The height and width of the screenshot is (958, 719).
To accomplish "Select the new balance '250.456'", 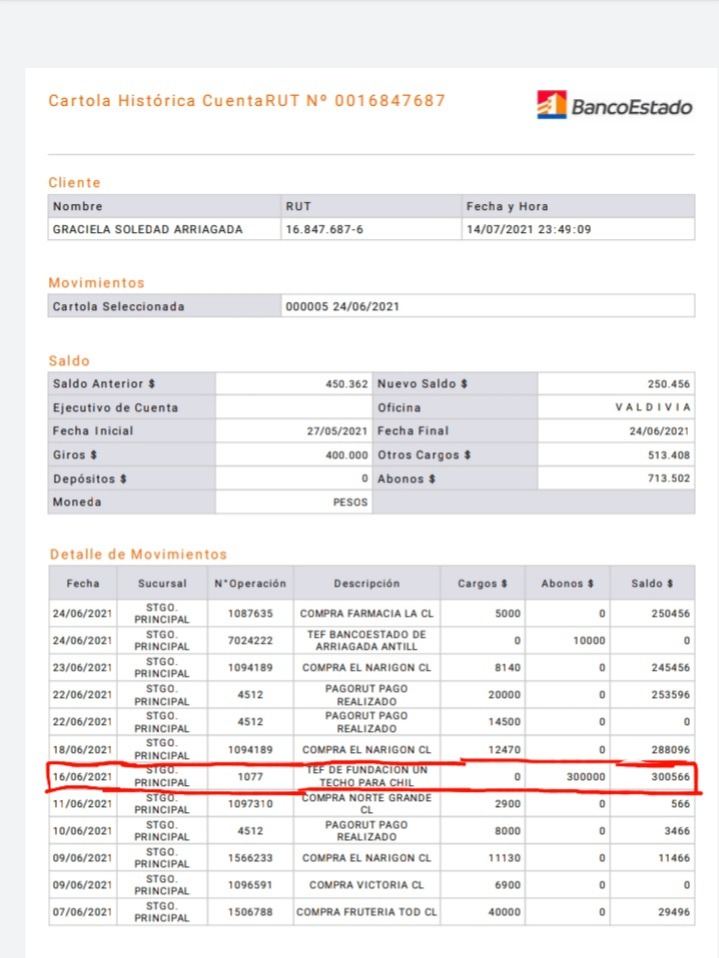I will click(669, 384).
